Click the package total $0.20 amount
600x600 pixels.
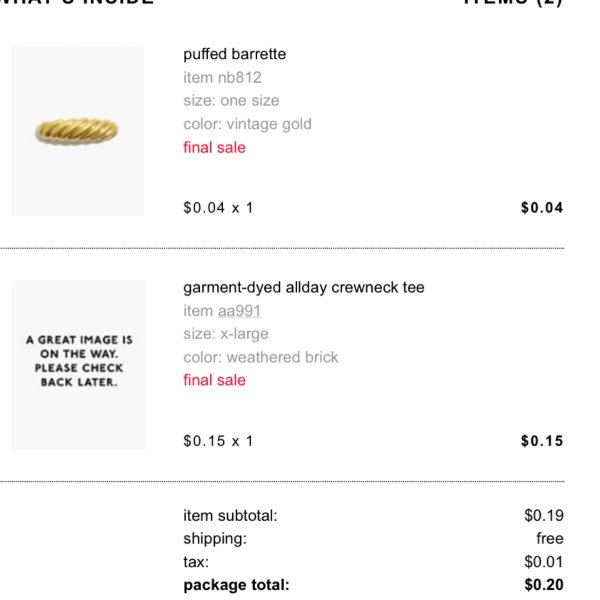pyautogui.click(x=544, y=585)
